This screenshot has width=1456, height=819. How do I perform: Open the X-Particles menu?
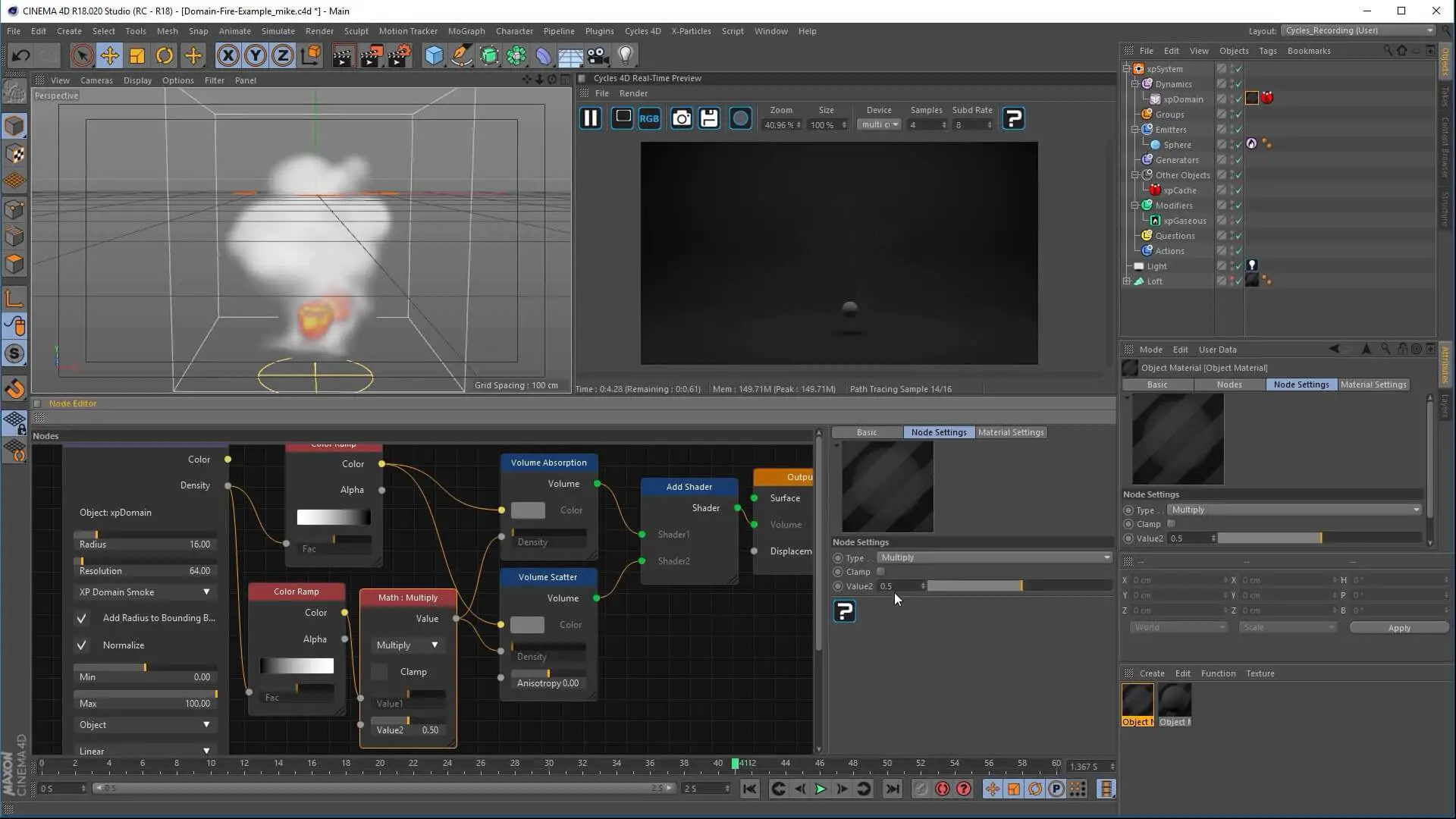tap(691, 31)
